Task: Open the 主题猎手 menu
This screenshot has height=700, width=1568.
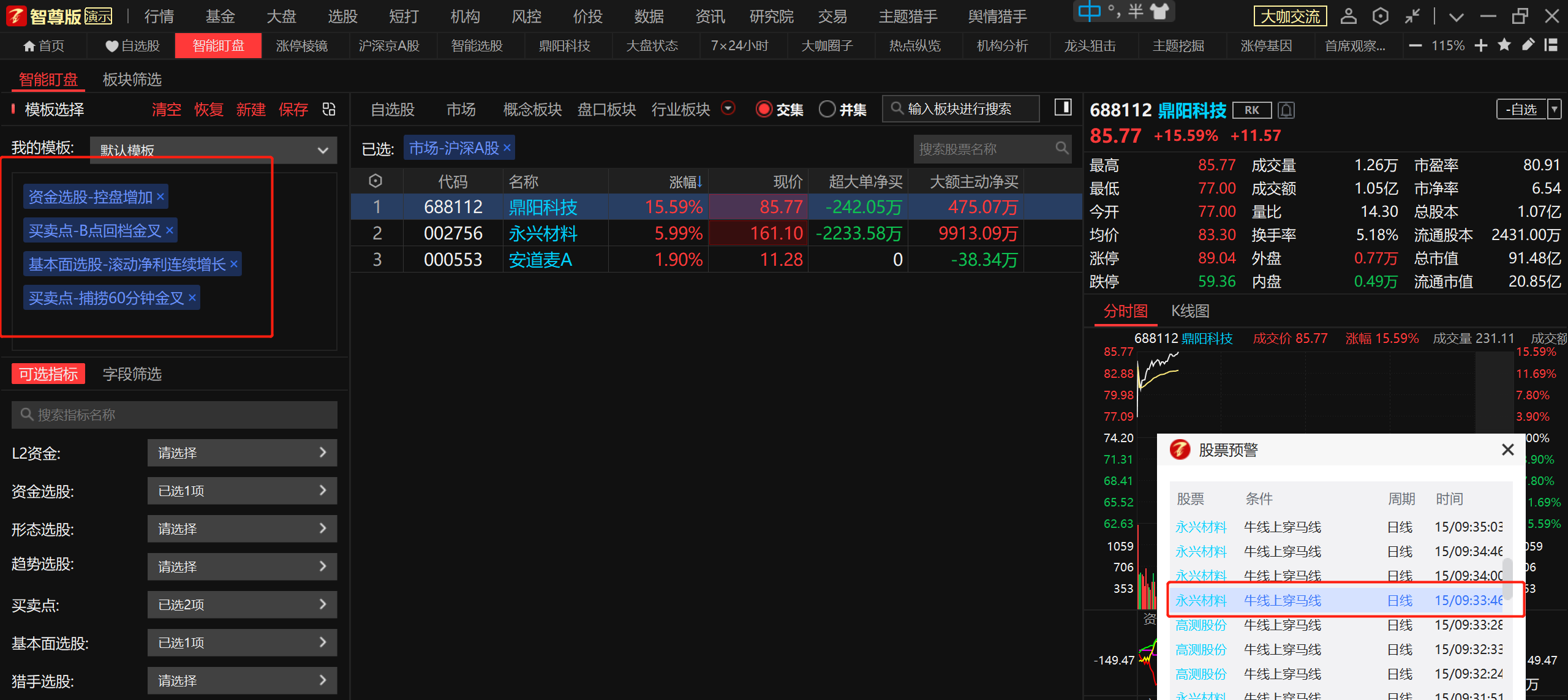Action: (x=908, y=17)
